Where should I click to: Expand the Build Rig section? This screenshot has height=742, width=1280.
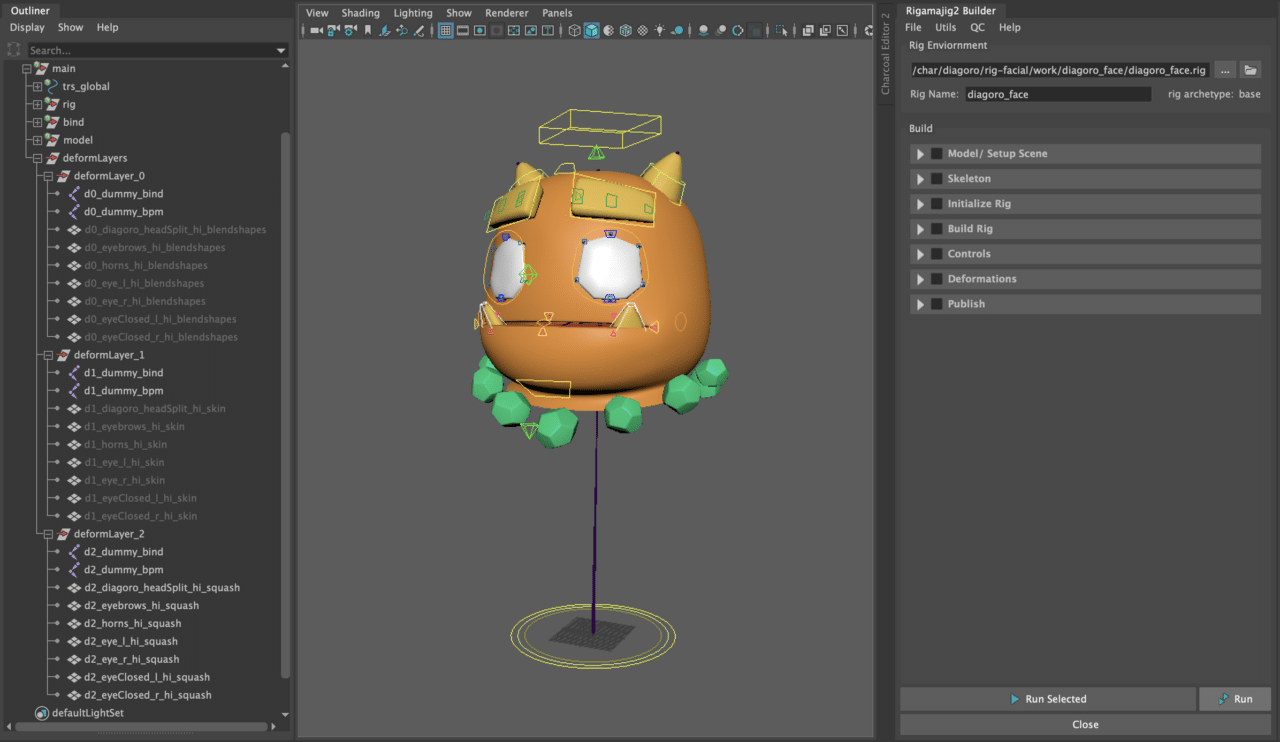point(920,229)
